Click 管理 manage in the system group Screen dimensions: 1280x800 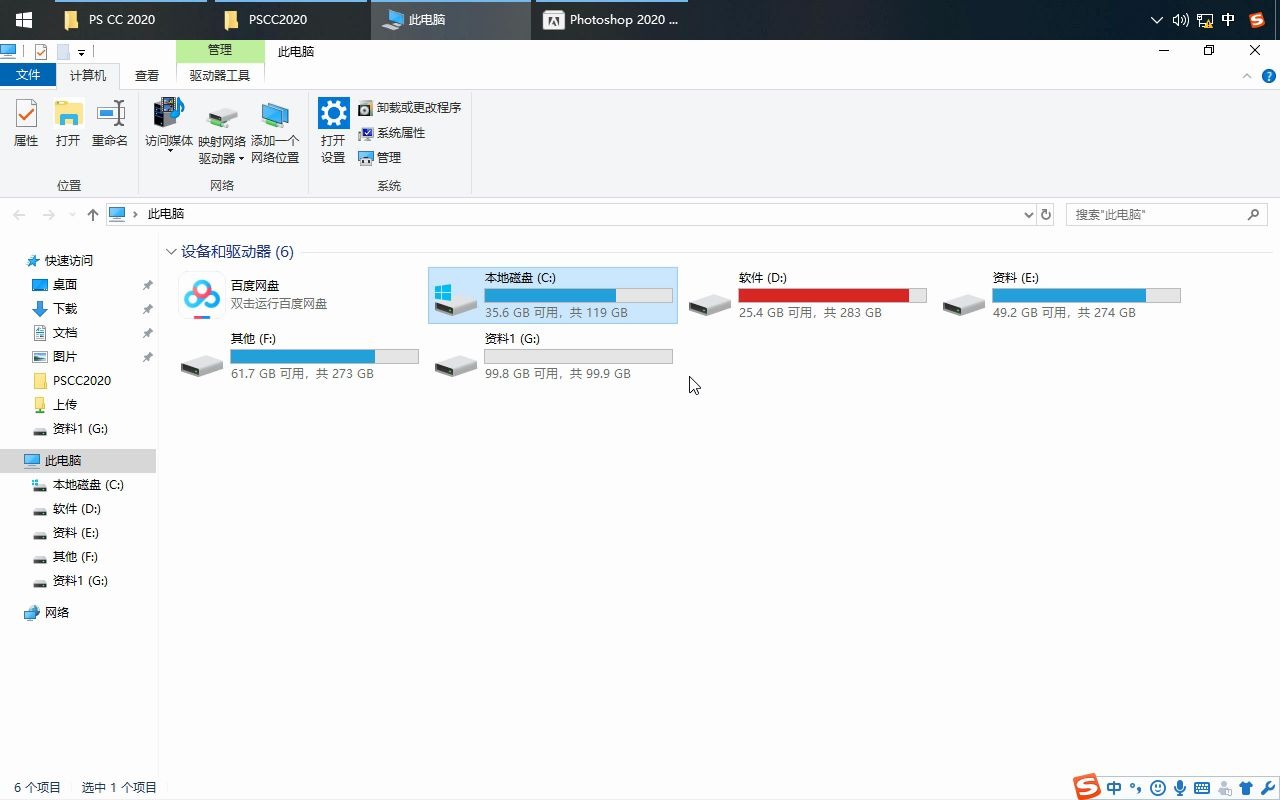click(379, 158)
